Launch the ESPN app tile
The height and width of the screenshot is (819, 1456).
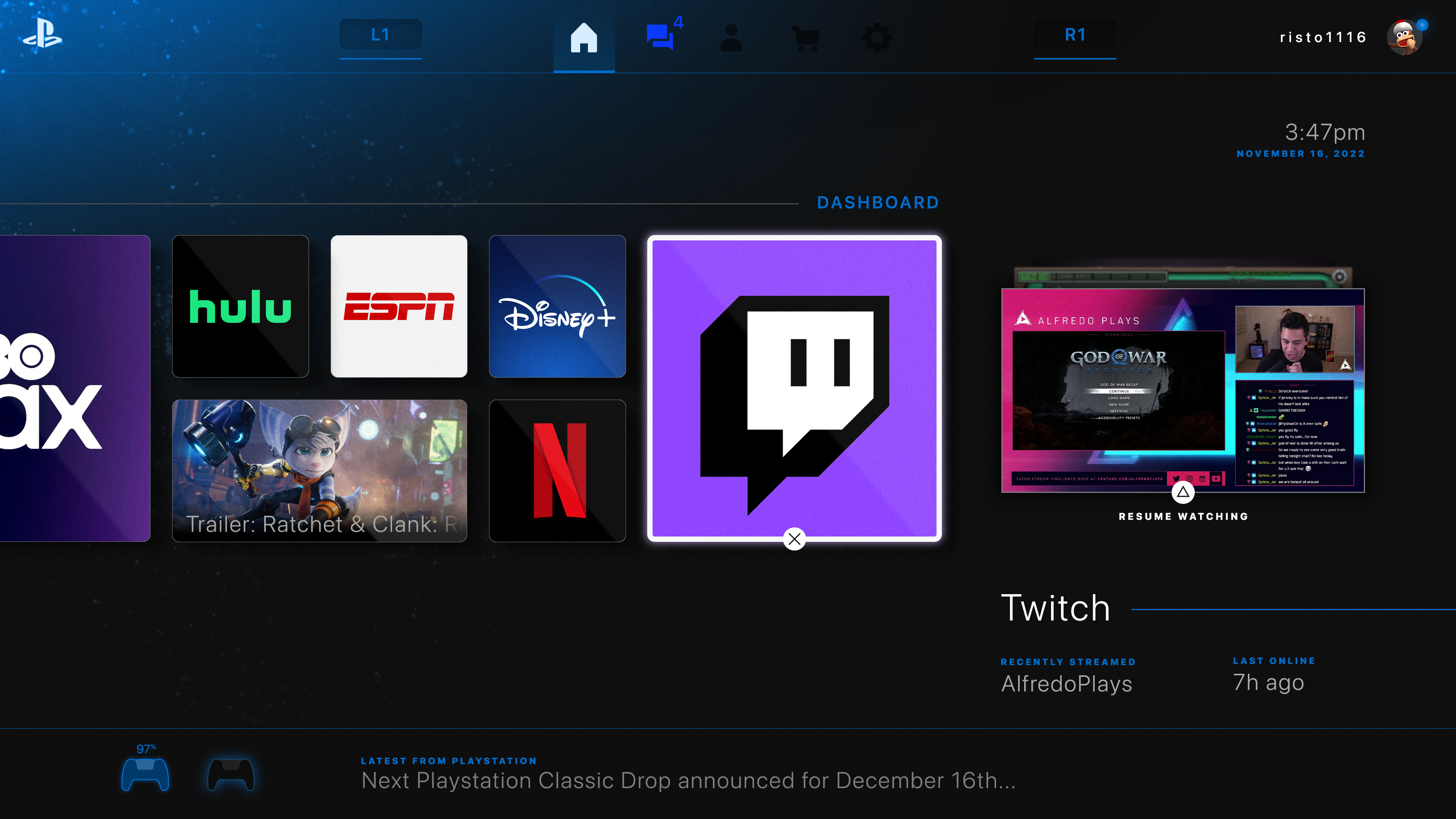tap(399, 306)
